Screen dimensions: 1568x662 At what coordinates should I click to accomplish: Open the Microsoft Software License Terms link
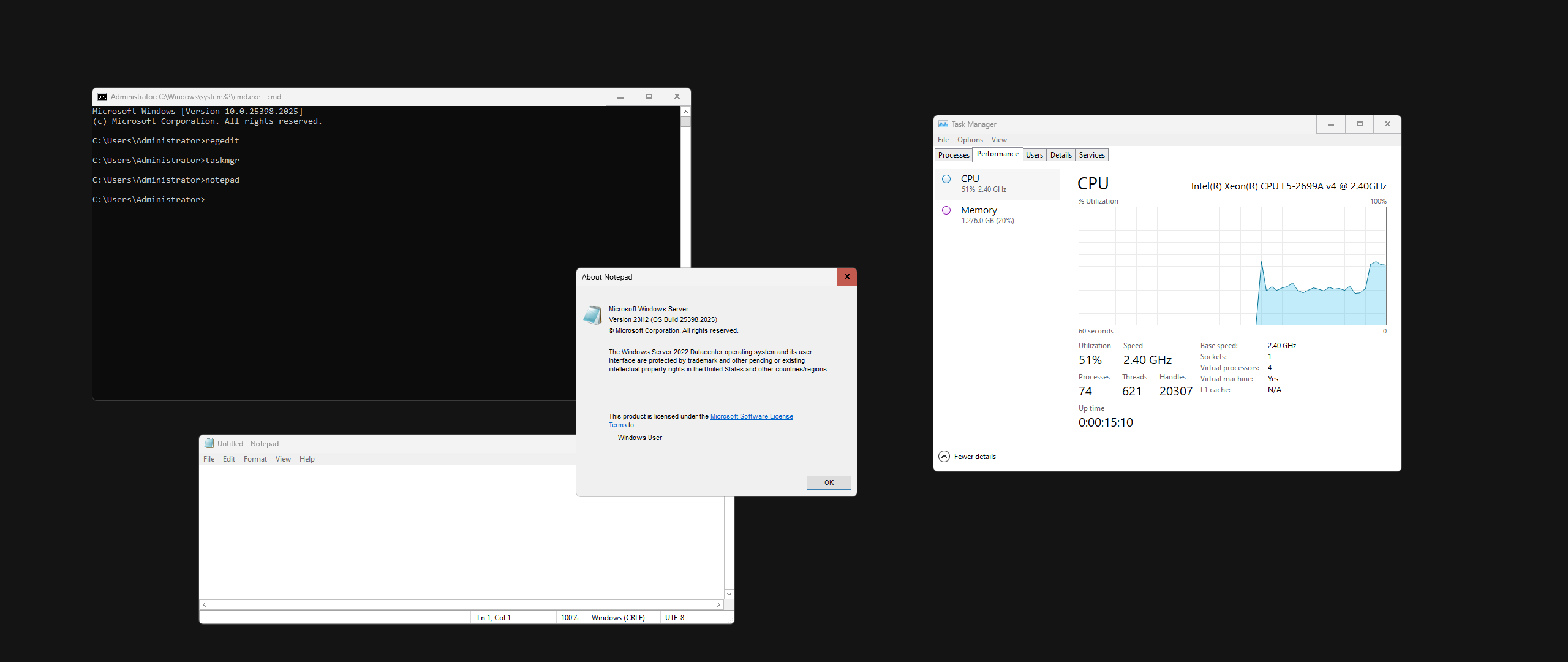point(751,417)
